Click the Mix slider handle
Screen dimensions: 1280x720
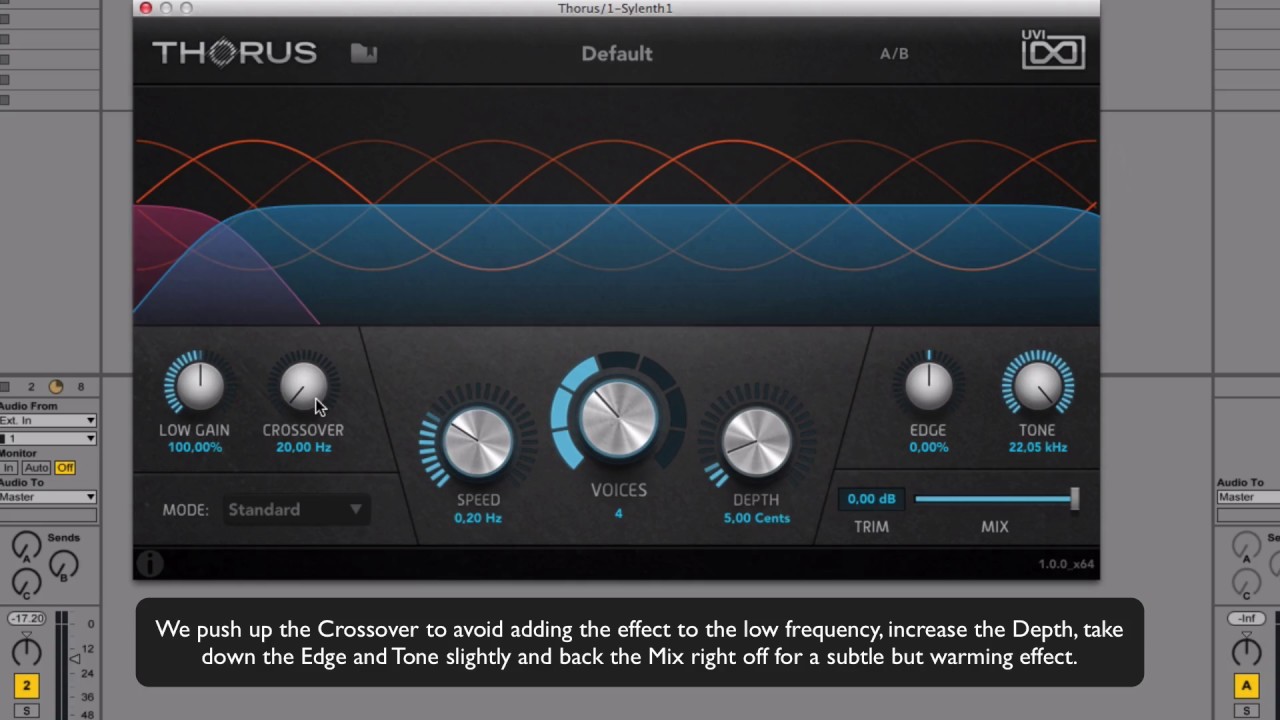1075,499
